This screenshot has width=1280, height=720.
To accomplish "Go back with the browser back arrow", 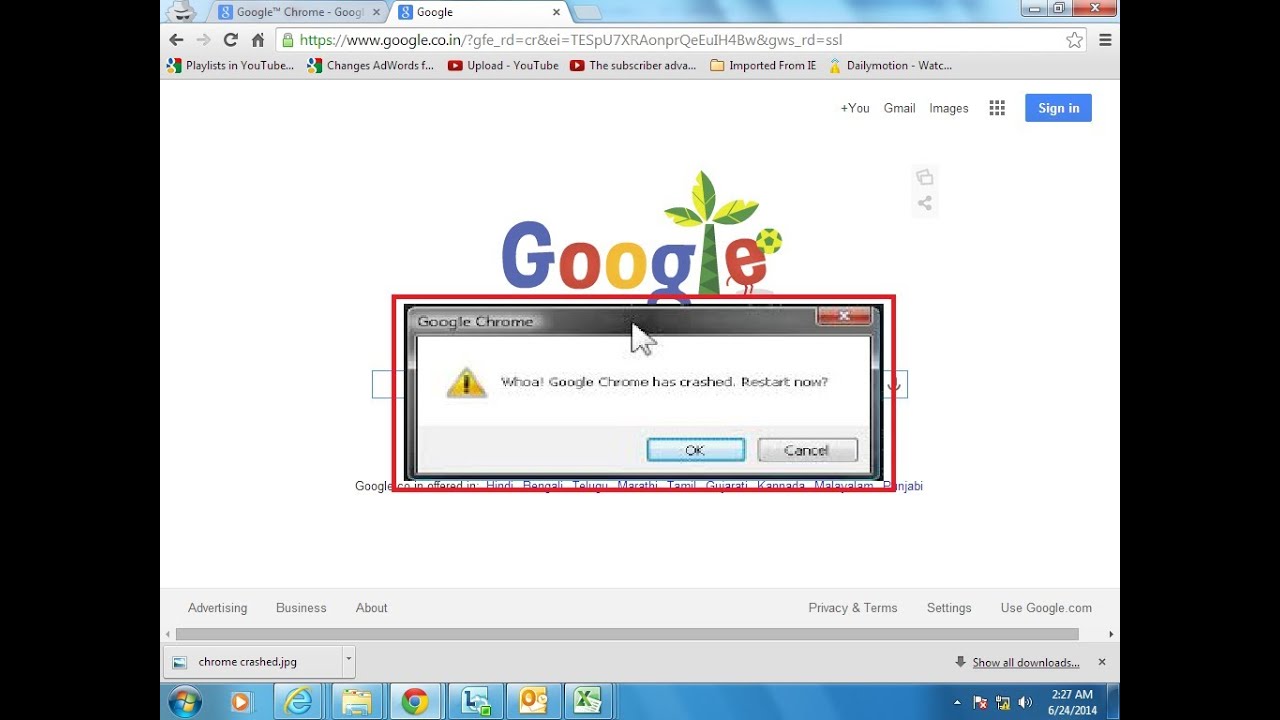I will coord(177,40).
